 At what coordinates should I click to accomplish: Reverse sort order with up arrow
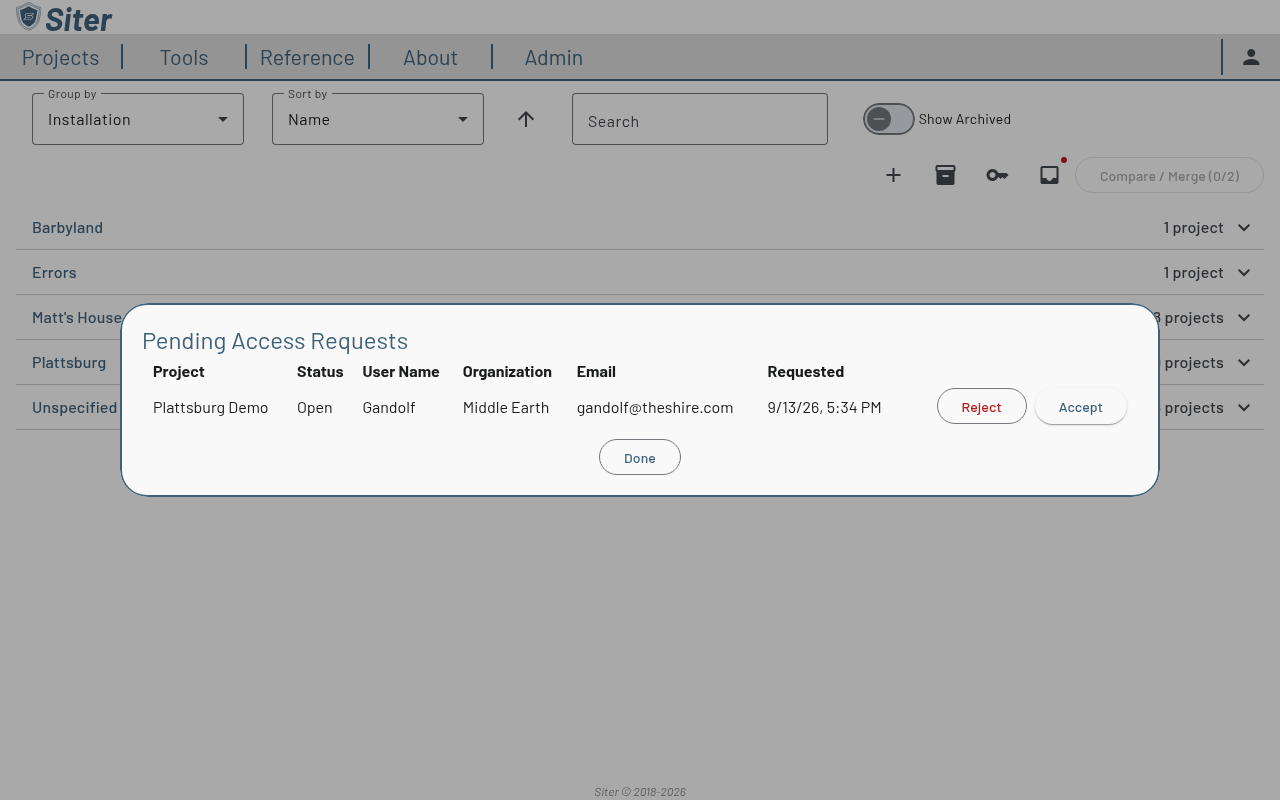click(526, 119)
